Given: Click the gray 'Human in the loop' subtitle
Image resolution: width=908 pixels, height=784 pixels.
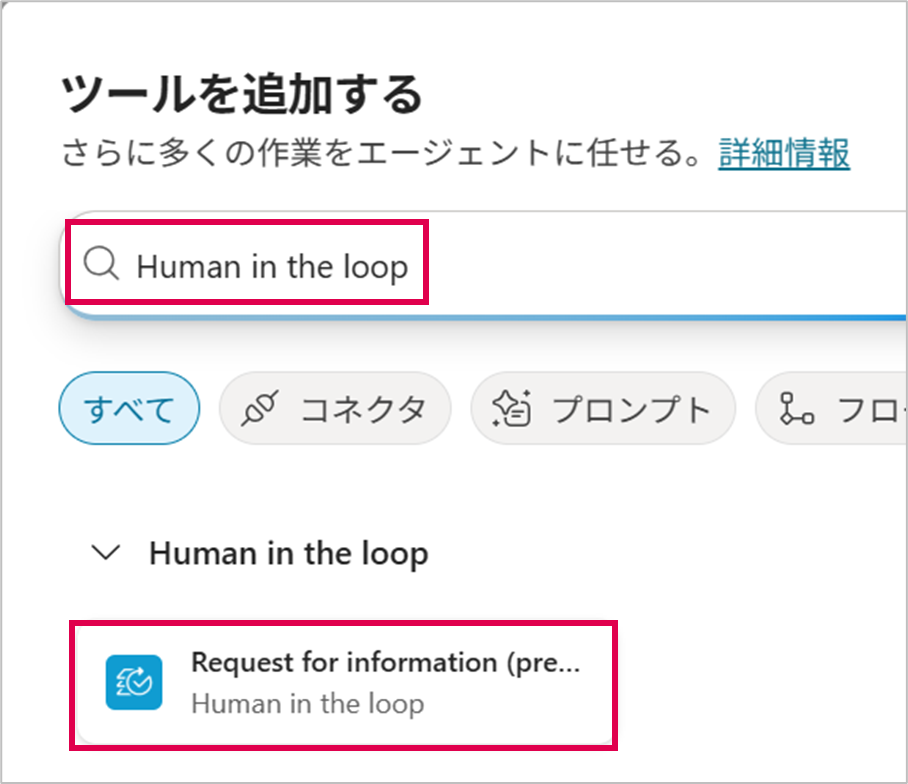Looking at the screenshot, I should (308, 704).
